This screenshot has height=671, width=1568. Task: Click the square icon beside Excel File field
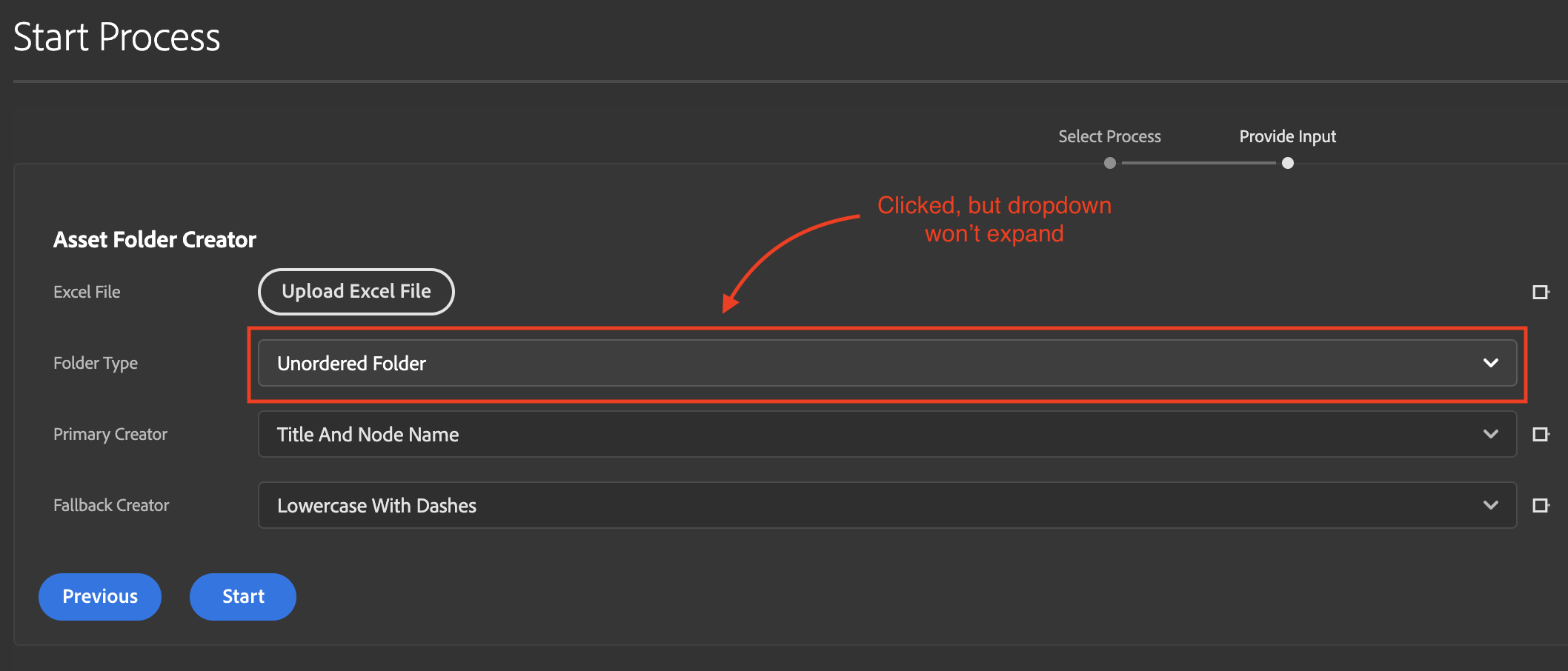click(1541, 291)
